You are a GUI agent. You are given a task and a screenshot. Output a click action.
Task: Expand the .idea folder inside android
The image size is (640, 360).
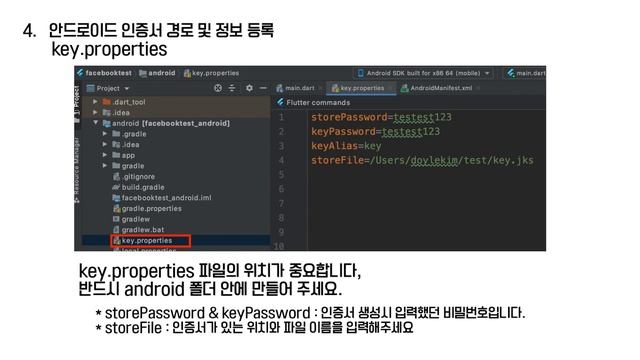click(105, 144)
